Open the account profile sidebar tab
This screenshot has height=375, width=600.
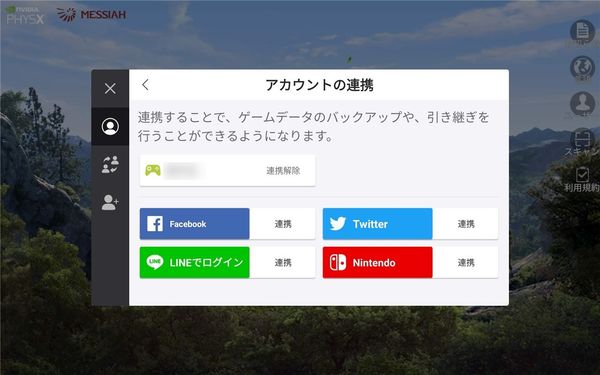coord(110,127)
